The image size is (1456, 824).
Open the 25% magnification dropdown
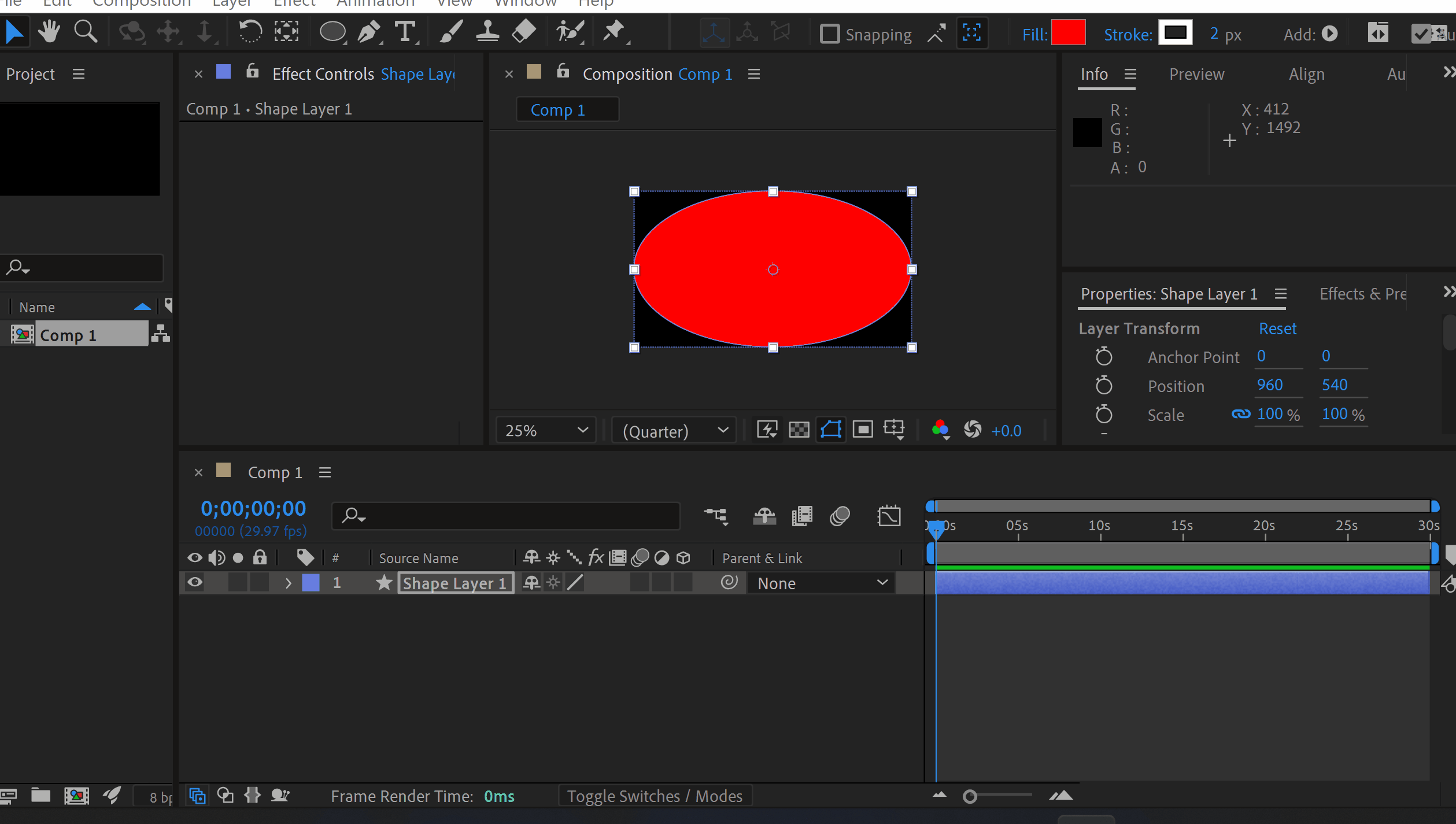546,430
